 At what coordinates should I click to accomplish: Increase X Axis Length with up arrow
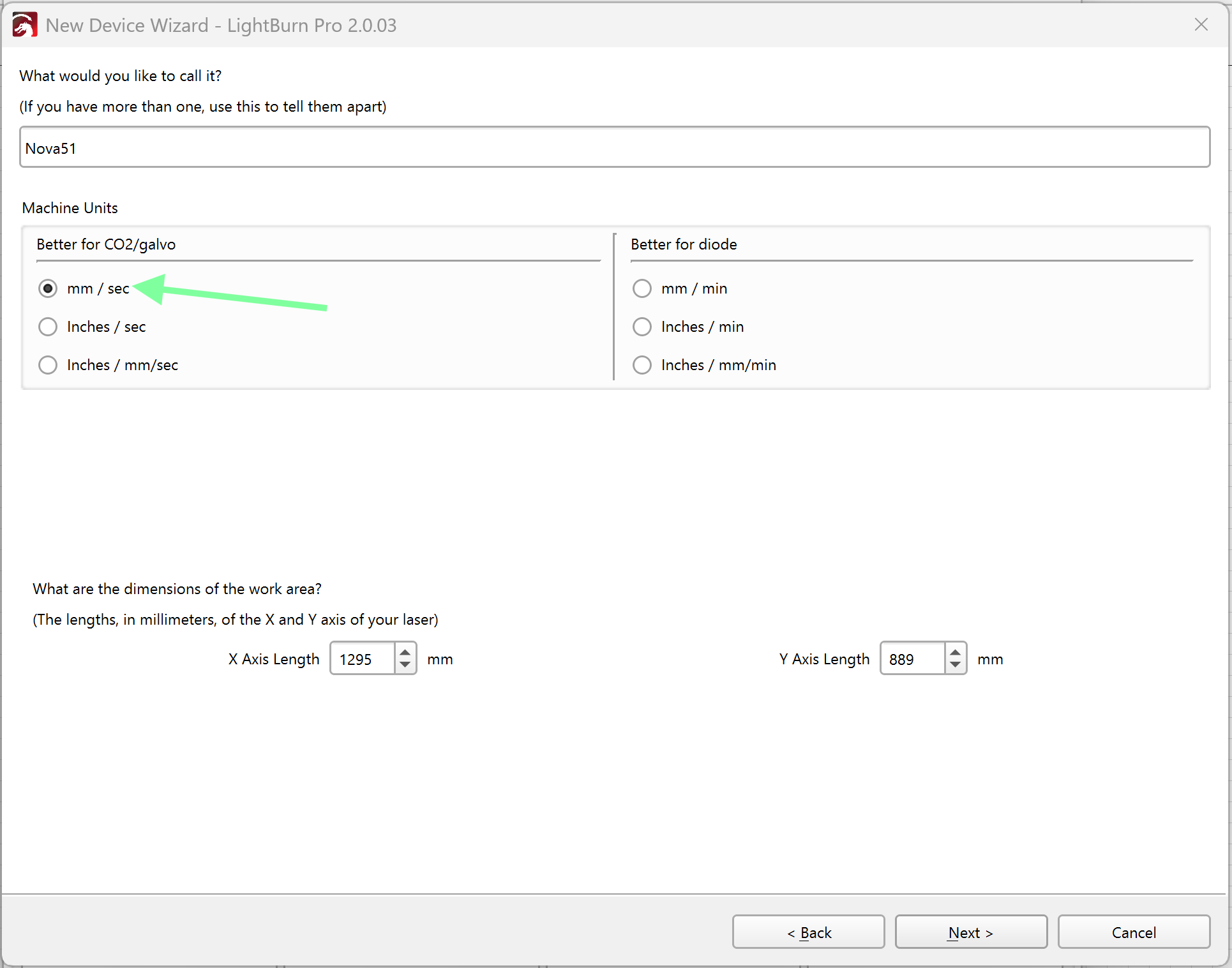[405, 653]
